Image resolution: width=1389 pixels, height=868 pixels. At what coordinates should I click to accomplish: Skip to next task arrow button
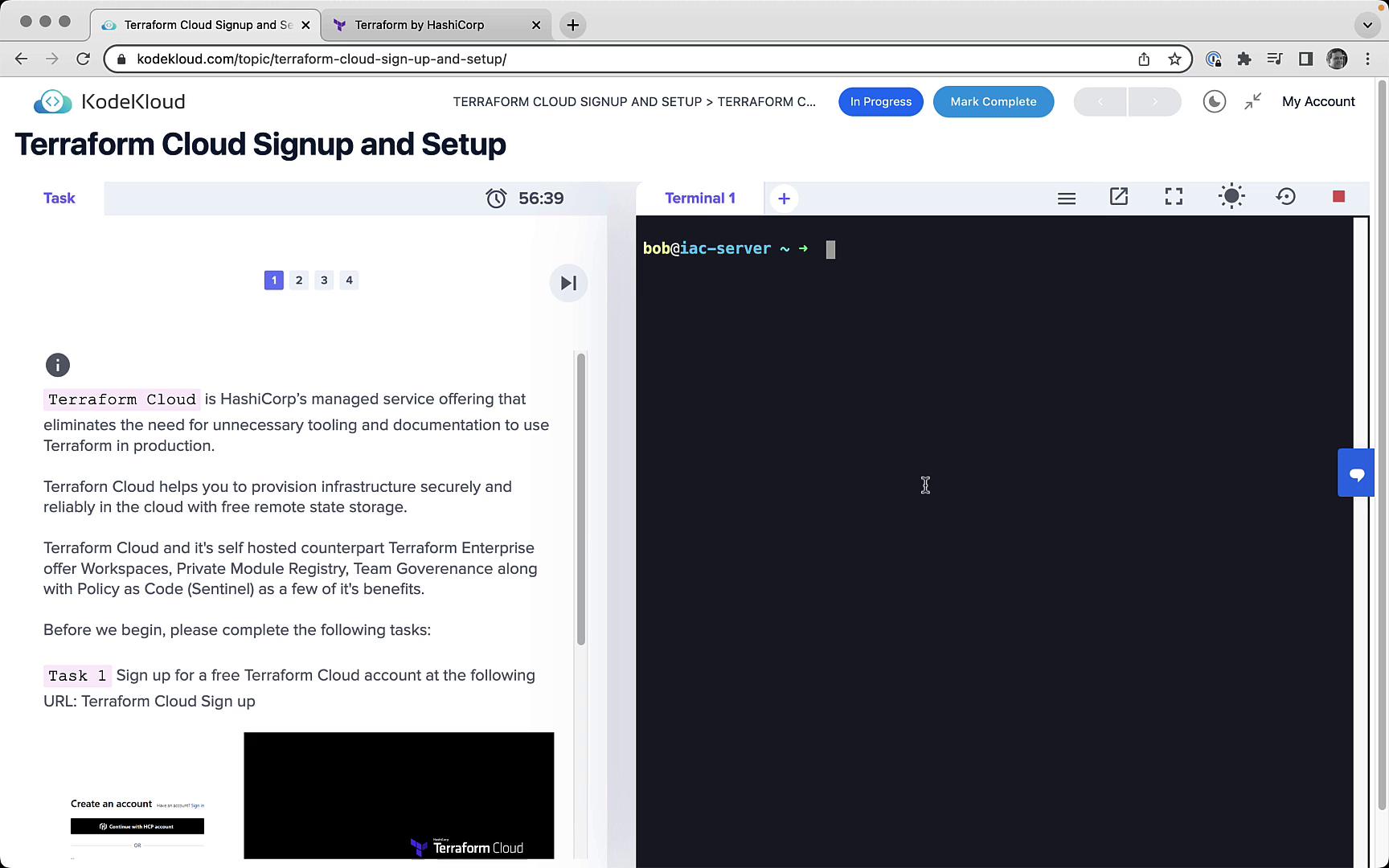click(x=568, y=283)
